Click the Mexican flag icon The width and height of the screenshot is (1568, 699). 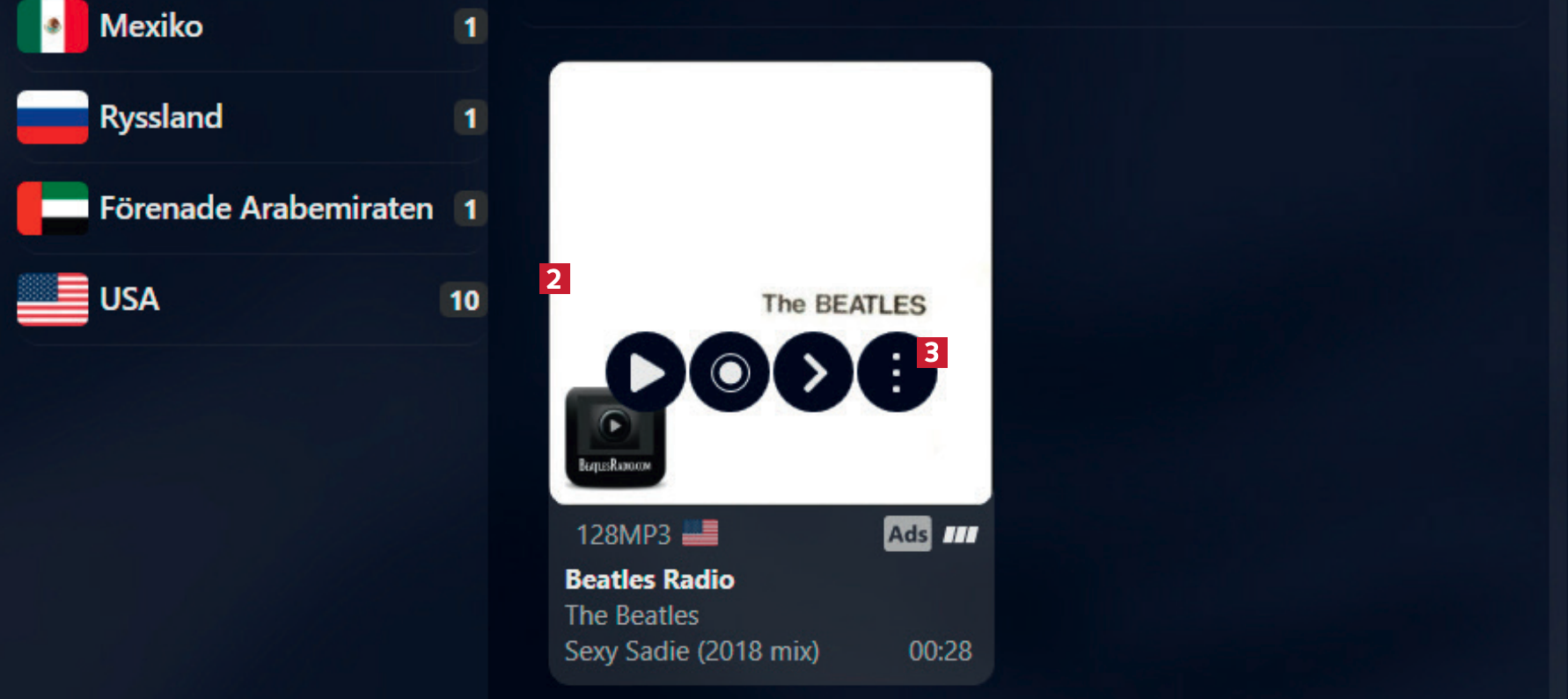tap(53, 26)
